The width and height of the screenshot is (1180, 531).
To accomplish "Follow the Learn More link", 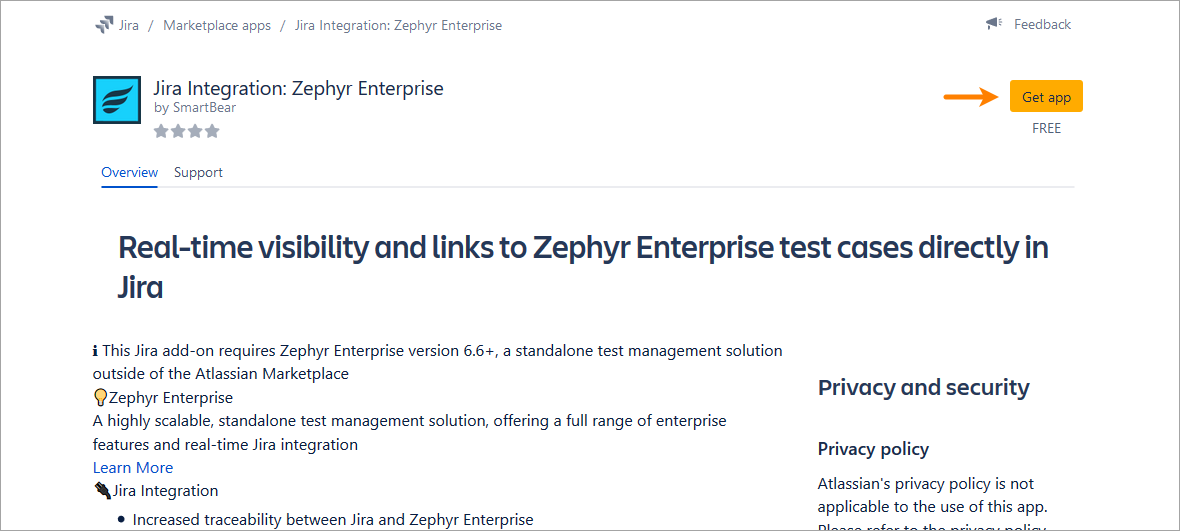I will 133,468.
